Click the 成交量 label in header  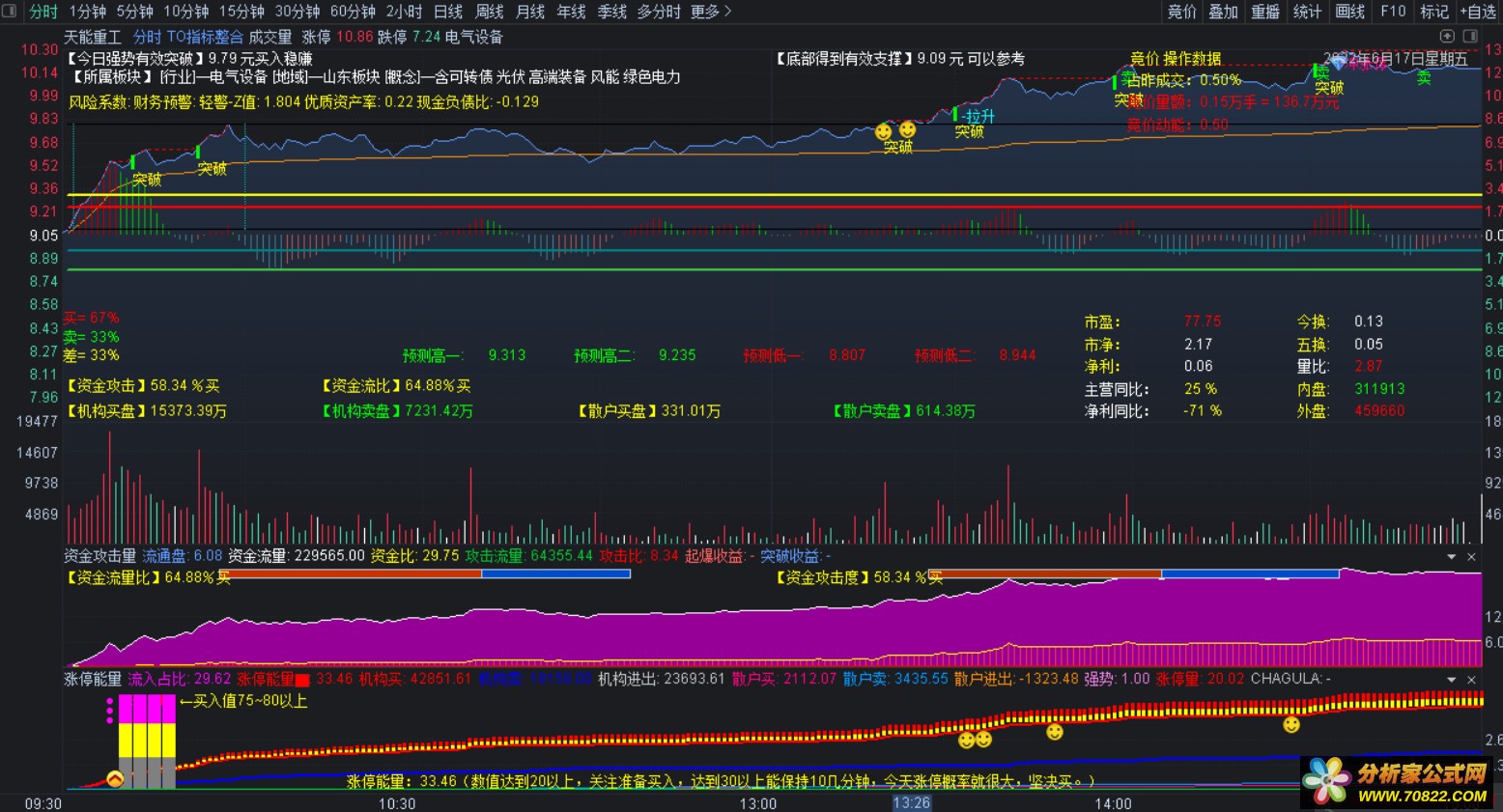(x=270, y=37)
